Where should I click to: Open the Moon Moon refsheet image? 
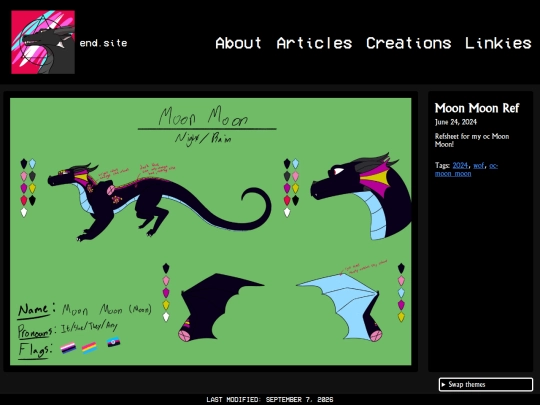click(210, 231)
